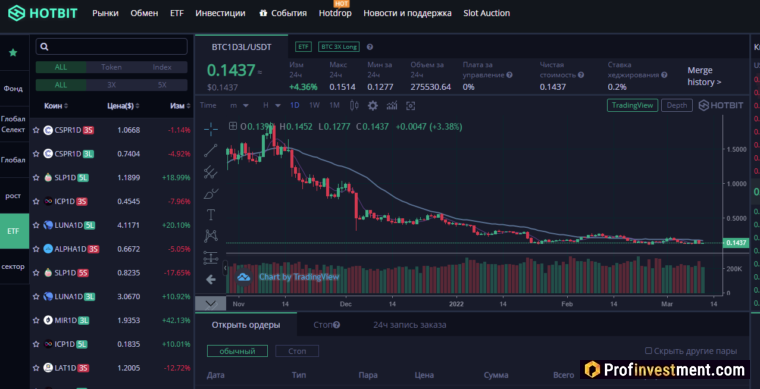Open the Рынки menu
This screenshot has height=389, width=760.
[x=105, y=13]
